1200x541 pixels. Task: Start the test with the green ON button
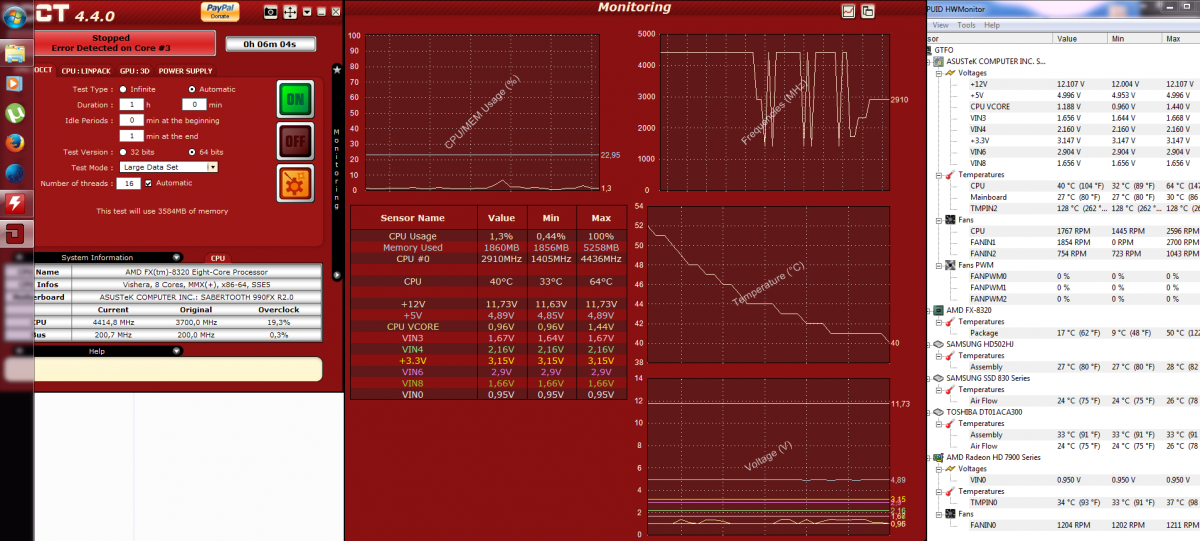295,99
